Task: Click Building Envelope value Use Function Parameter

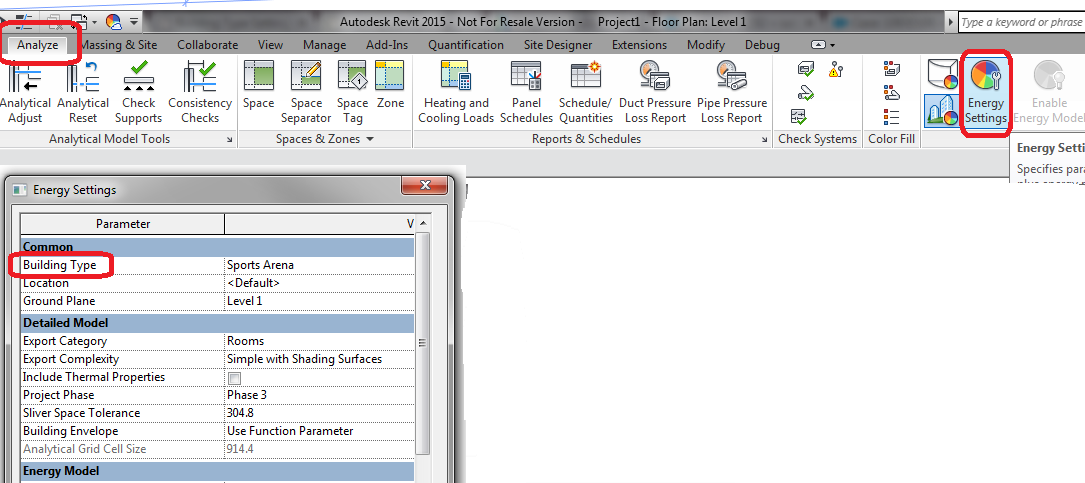Action: (x=320, y=431)
